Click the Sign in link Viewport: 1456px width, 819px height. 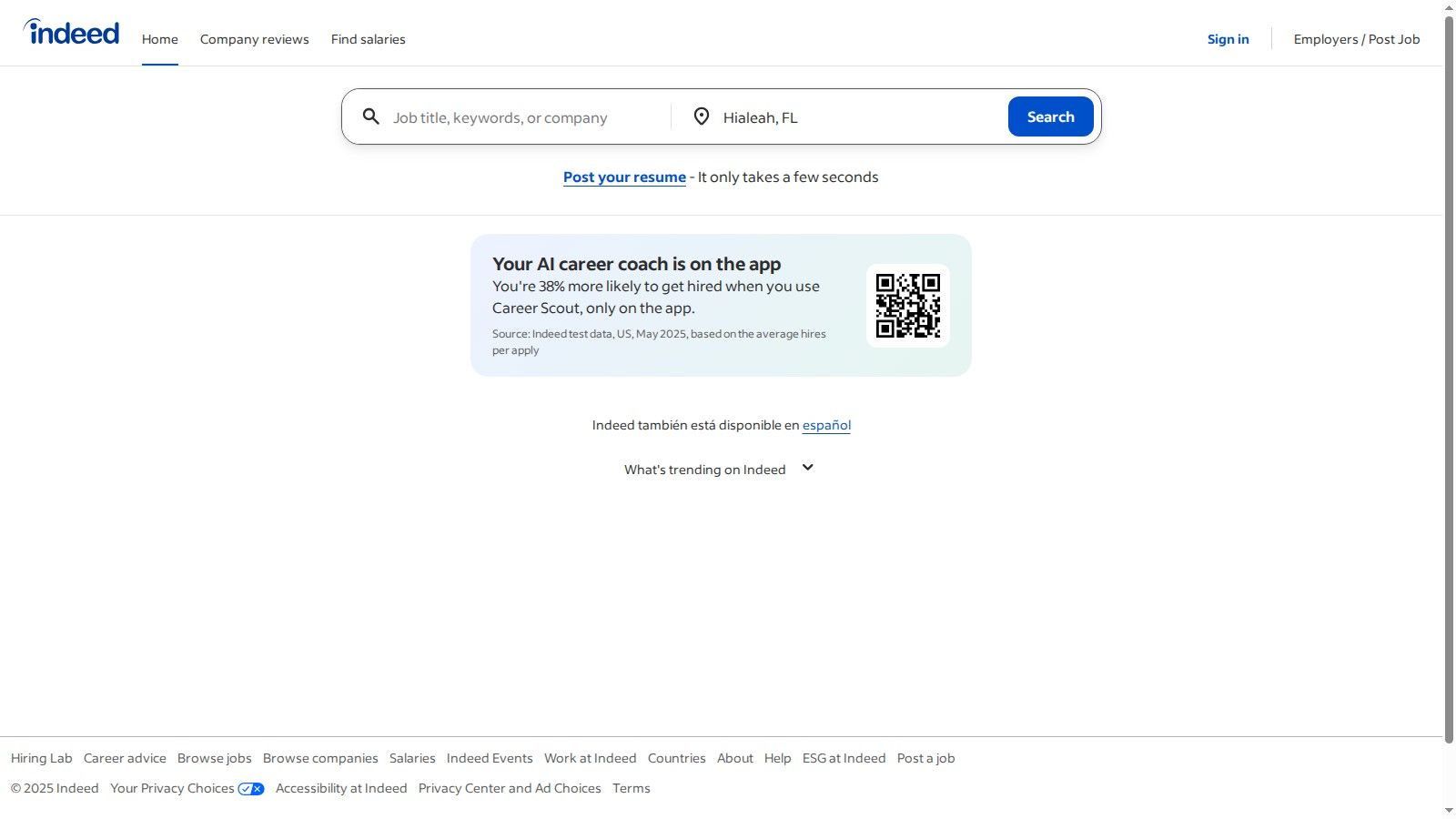(x=1228, y=39)
